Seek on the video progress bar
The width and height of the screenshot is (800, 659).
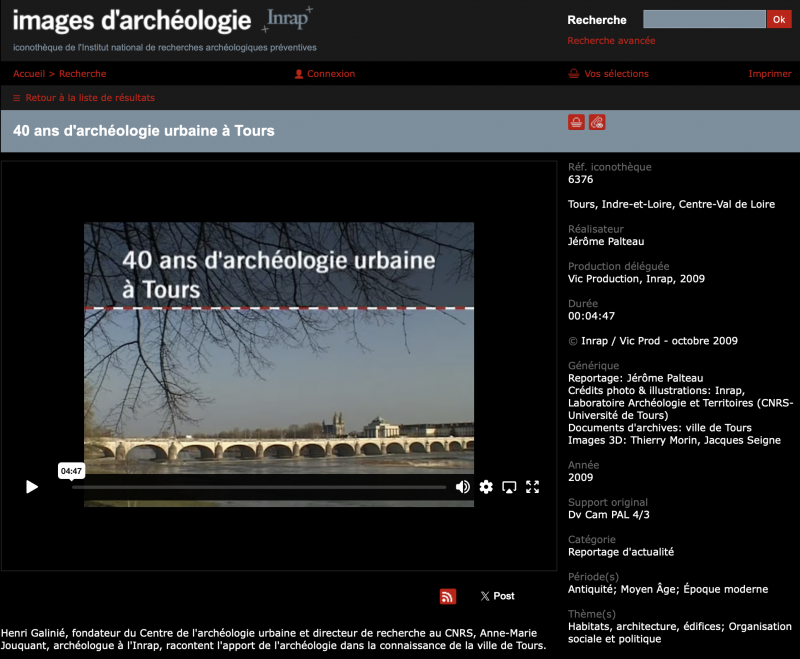click(x=260, y=487)
